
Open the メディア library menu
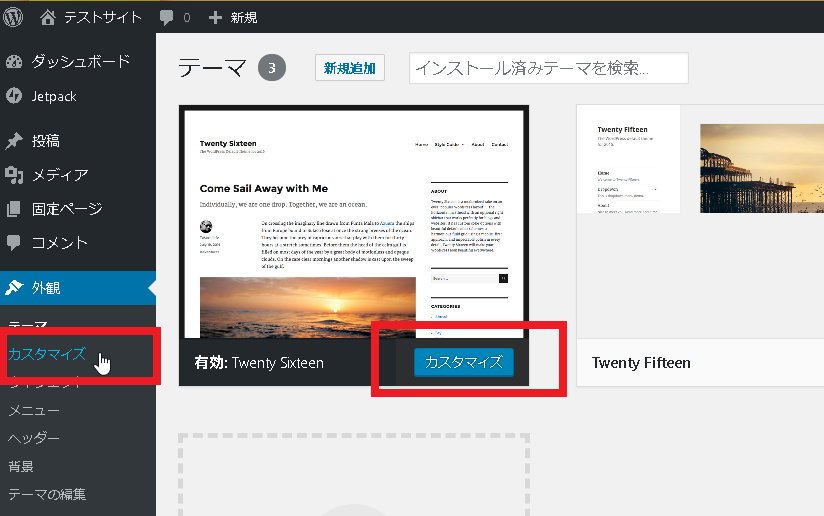coord(59,175)
